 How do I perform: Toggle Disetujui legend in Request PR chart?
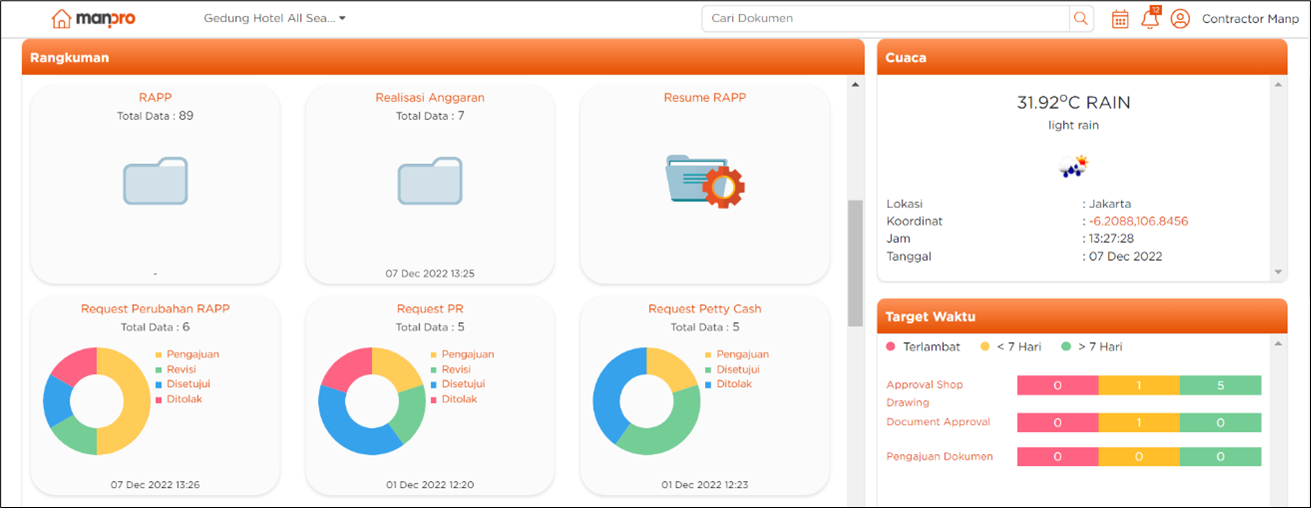(462, 384)
